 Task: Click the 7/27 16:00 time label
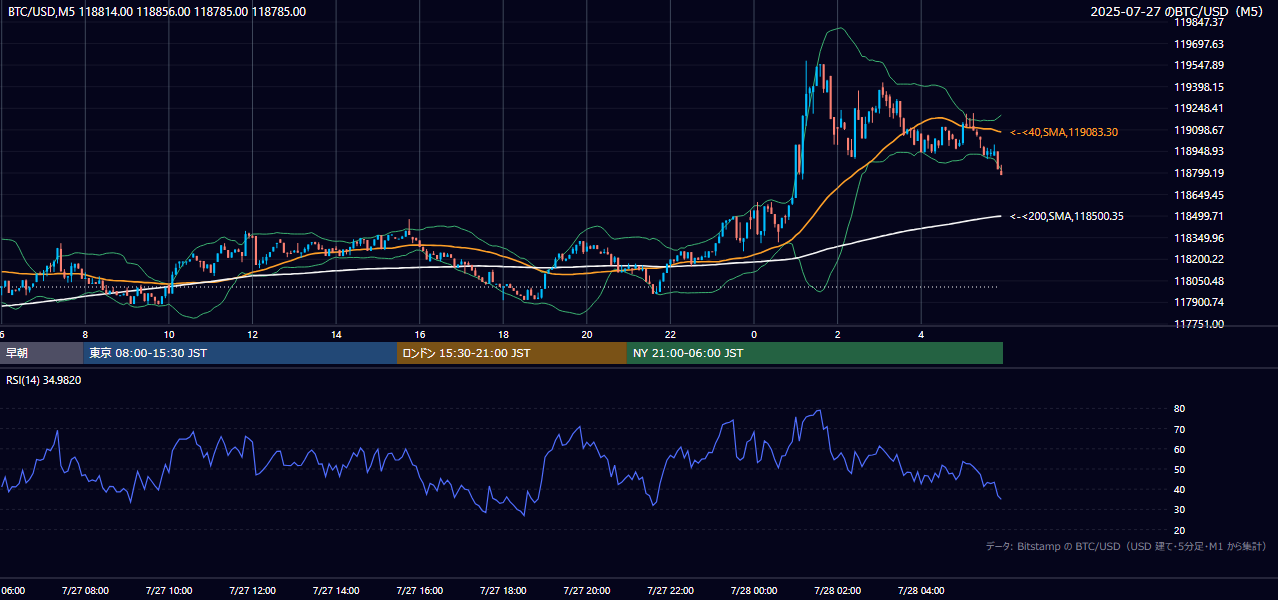[419, 591]
